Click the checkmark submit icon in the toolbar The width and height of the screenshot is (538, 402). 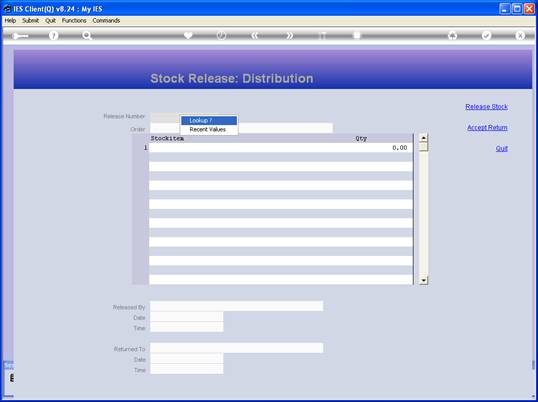pyautogui.click(x=487, y=36)
